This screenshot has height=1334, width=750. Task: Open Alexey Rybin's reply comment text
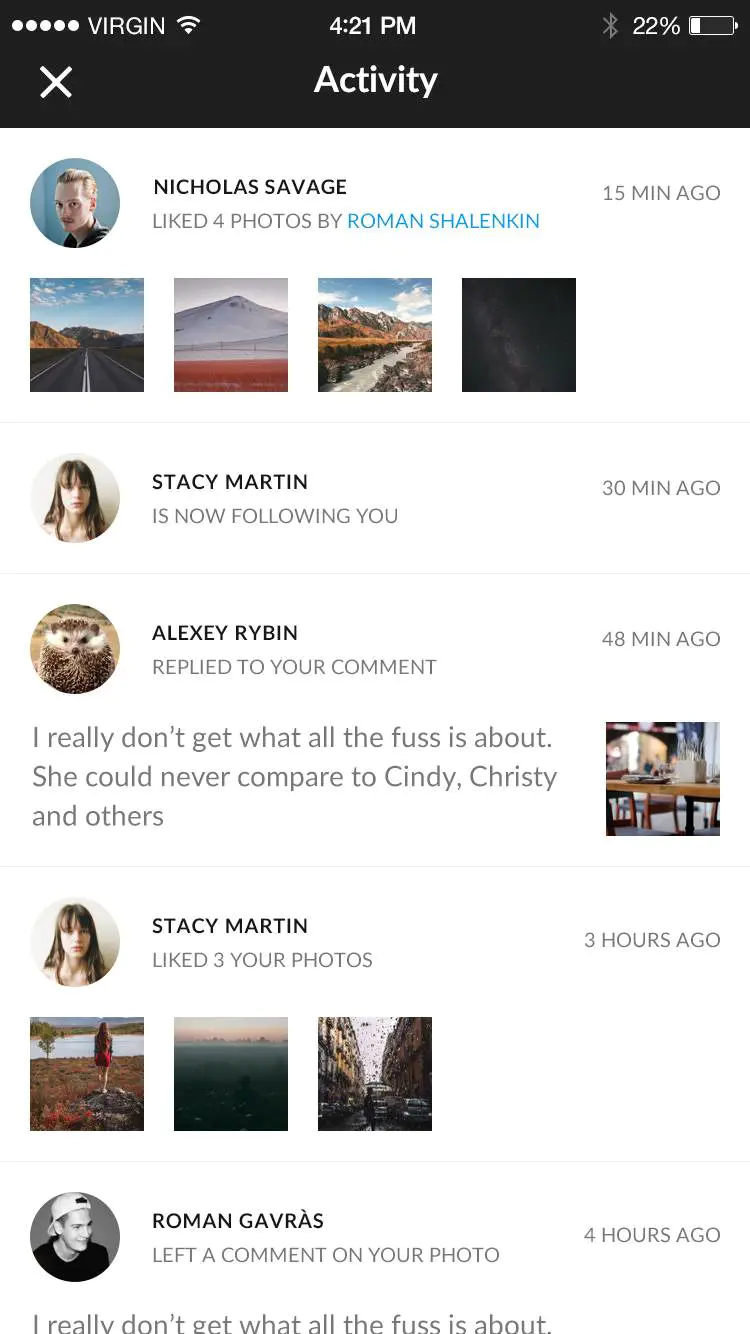point(295,777)
